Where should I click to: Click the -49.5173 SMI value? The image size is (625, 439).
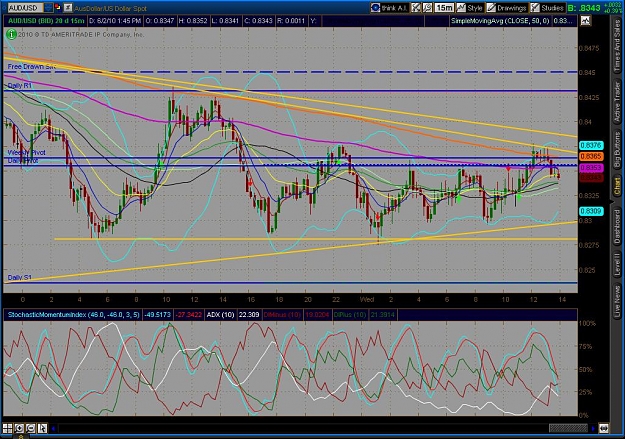(157, 315)
